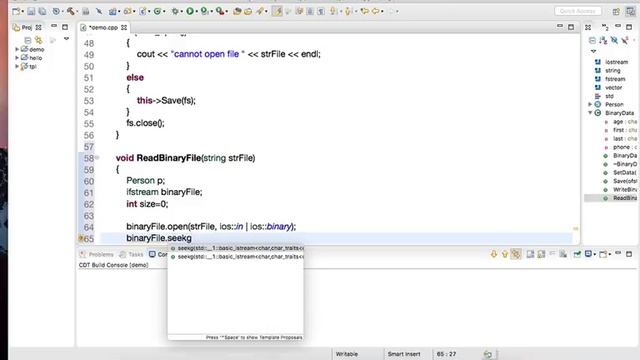Screen dimensions: 640x360
Task: Open dropdown arrow next to Run button
Action: pyautogui.click(x=197, y=12)
